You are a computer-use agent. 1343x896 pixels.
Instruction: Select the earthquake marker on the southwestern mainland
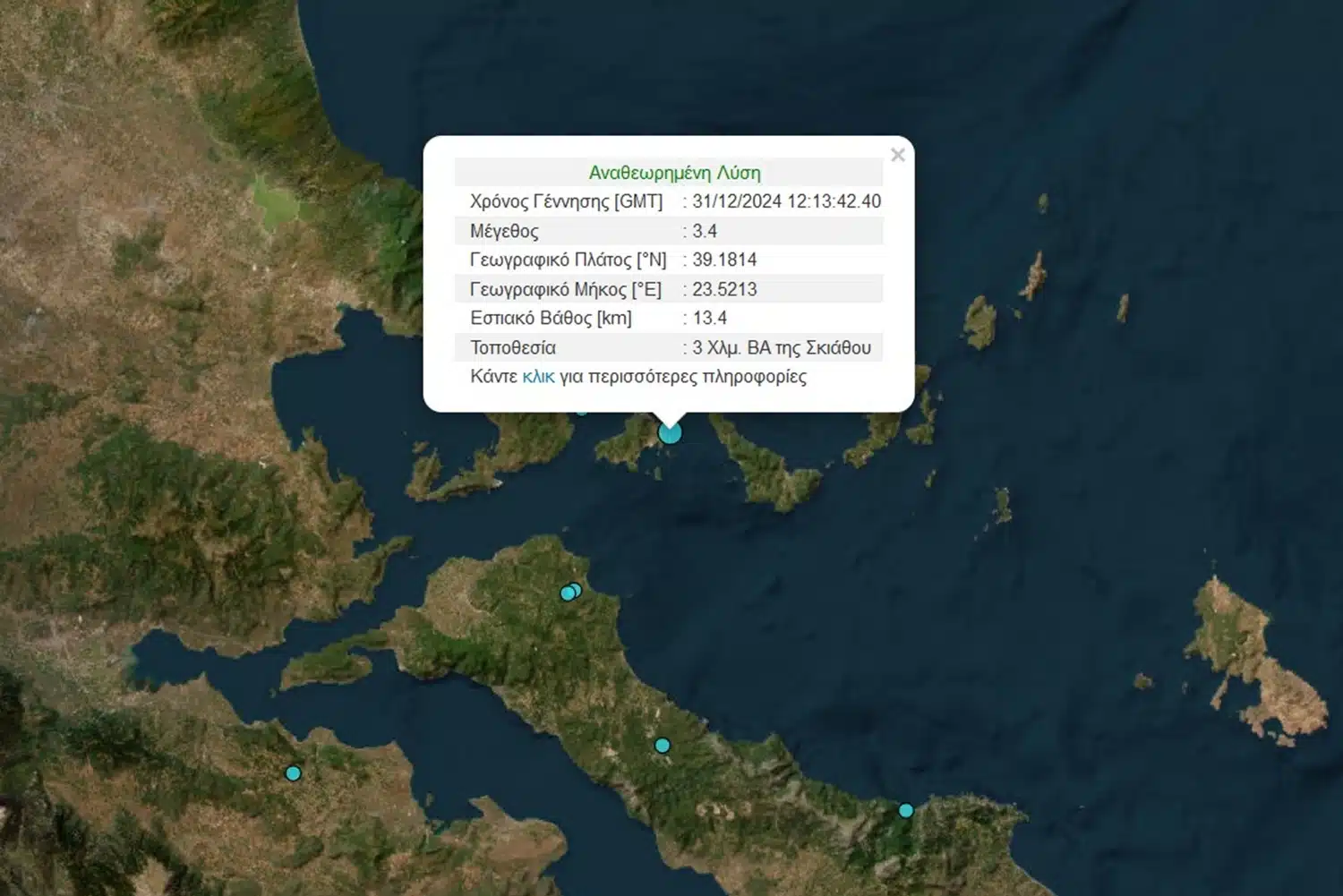[x=293, y=773]
